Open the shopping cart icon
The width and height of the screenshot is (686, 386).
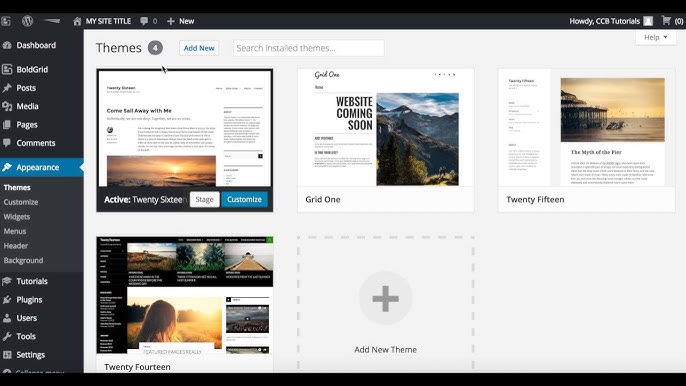(x=666, y=21)
